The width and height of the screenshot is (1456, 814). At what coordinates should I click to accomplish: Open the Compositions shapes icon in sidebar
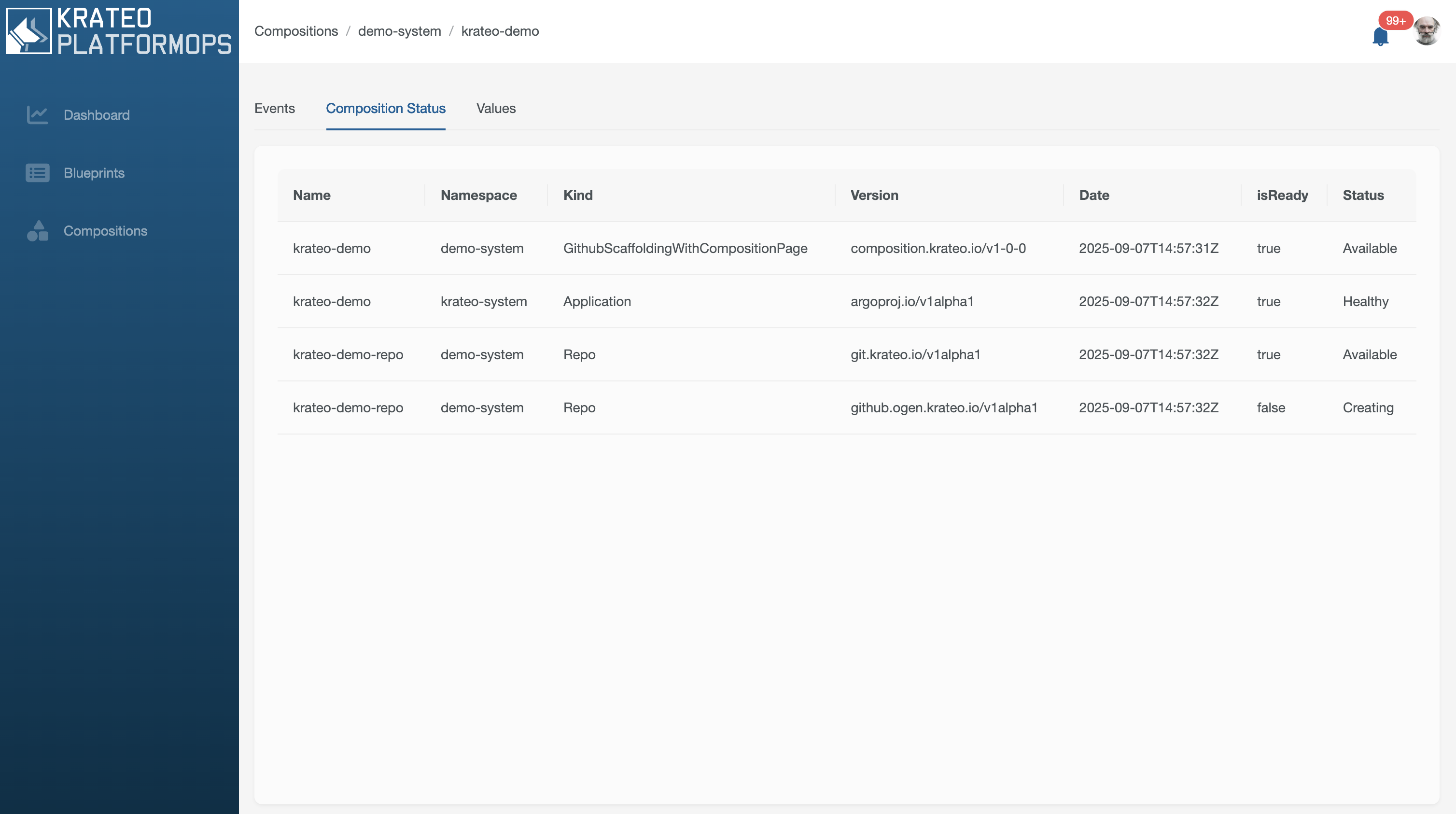(38, 231)
